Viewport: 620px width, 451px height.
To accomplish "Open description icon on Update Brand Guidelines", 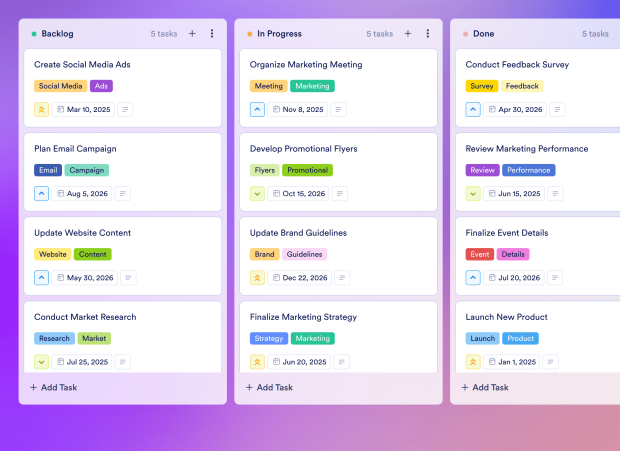I will [342, 278].
